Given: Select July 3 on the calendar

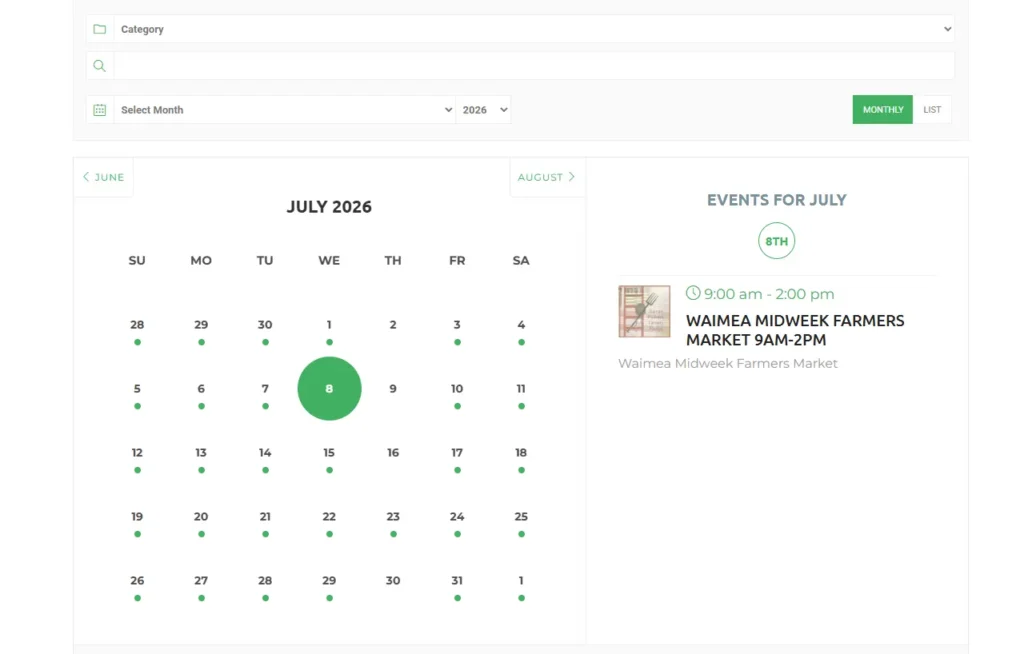Looking at the screenshot, I should click(457, 325).
